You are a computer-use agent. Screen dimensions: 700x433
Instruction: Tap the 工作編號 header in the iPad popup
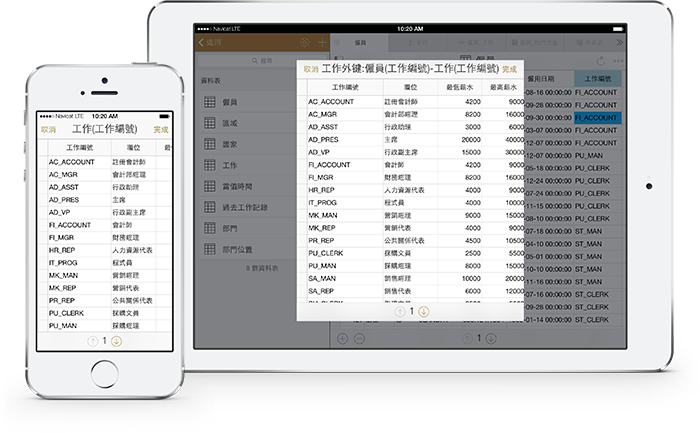click(345, 87)
